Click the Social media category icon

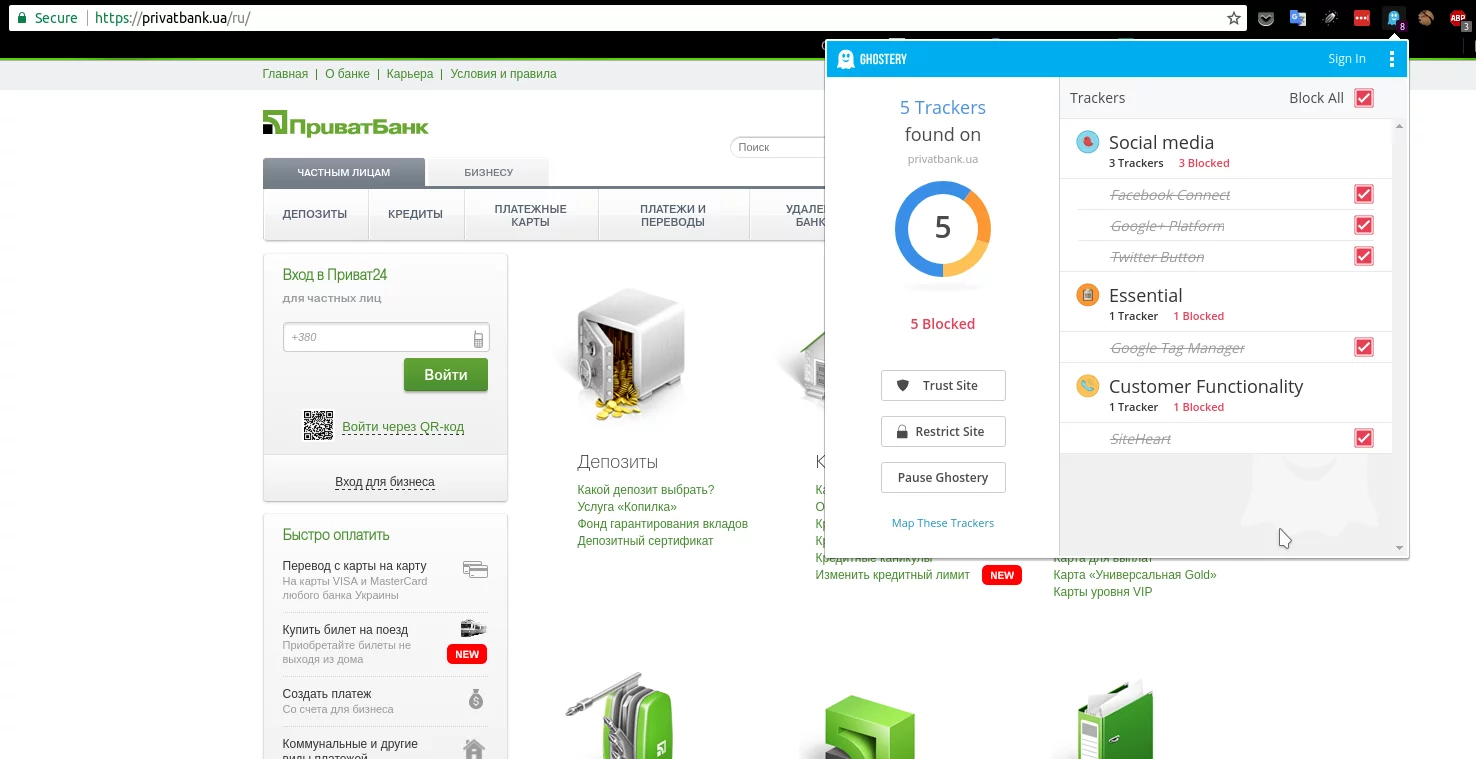pyautogui.click(x=1087, y=142)
